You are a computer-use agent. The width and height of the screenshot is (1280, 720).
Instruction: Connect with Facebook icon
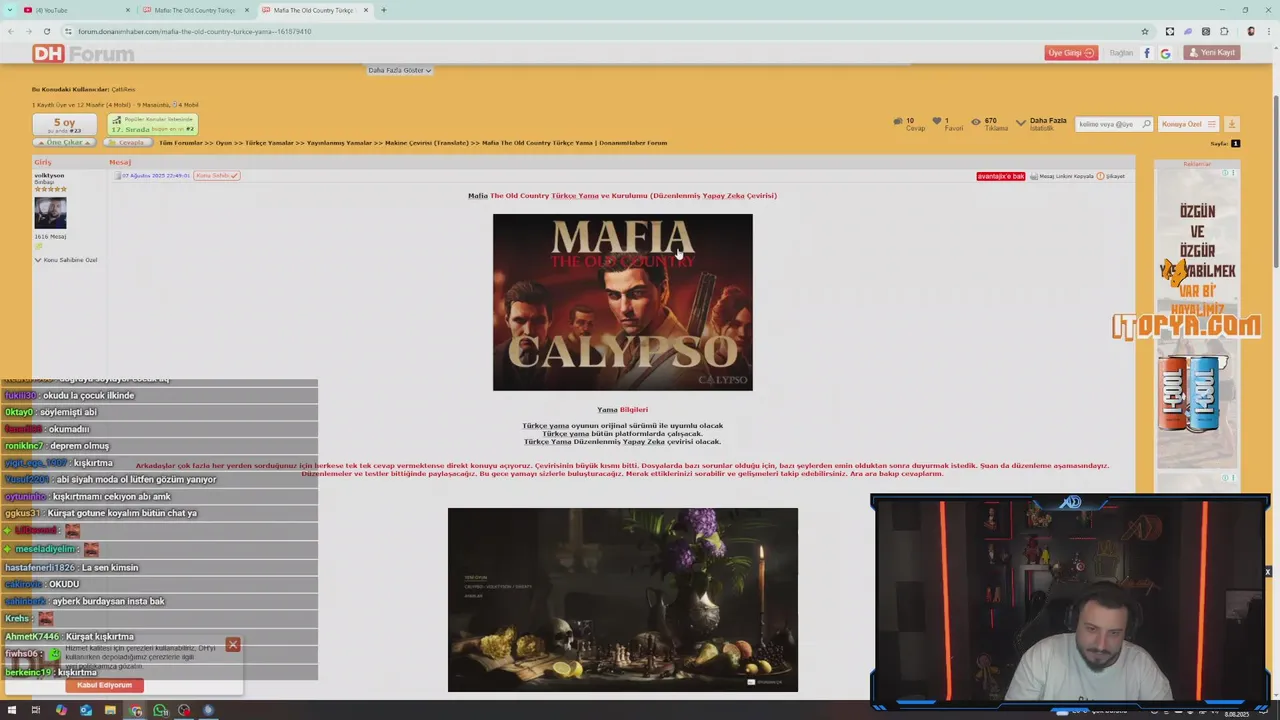pos(1147,53)
